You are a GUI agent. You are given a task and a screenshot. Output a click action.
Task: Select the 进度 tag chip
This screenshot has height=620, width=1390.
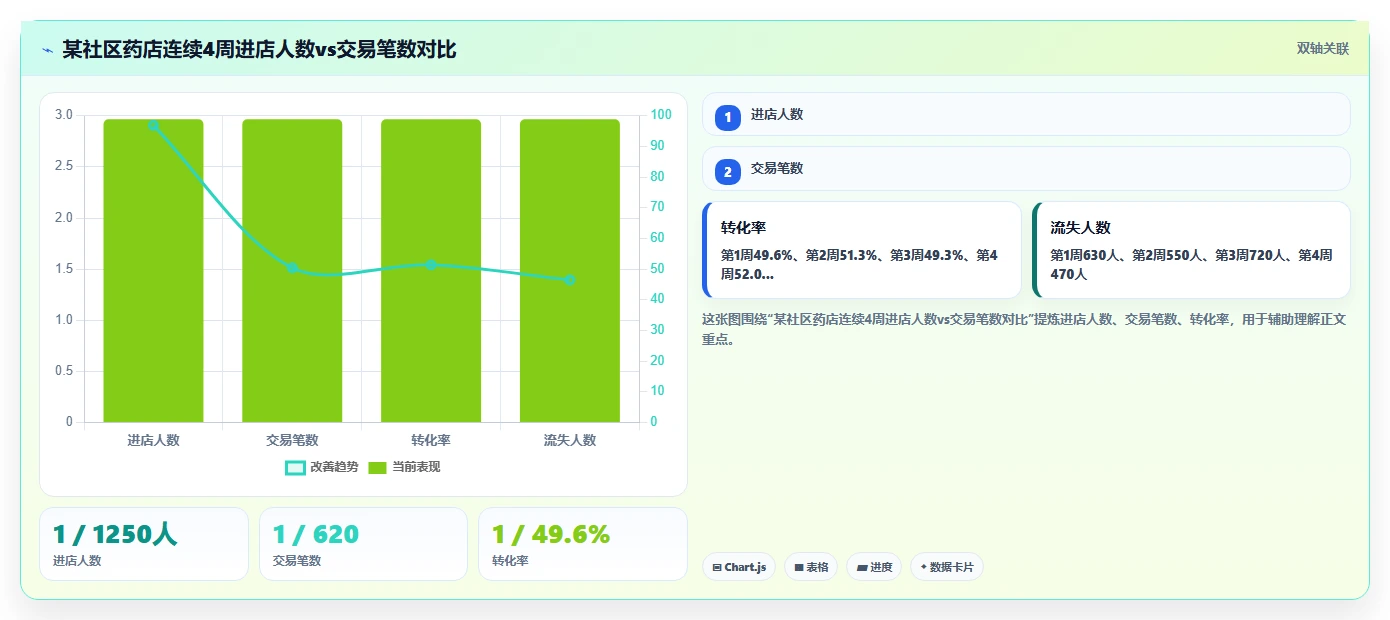click(874, 567)
